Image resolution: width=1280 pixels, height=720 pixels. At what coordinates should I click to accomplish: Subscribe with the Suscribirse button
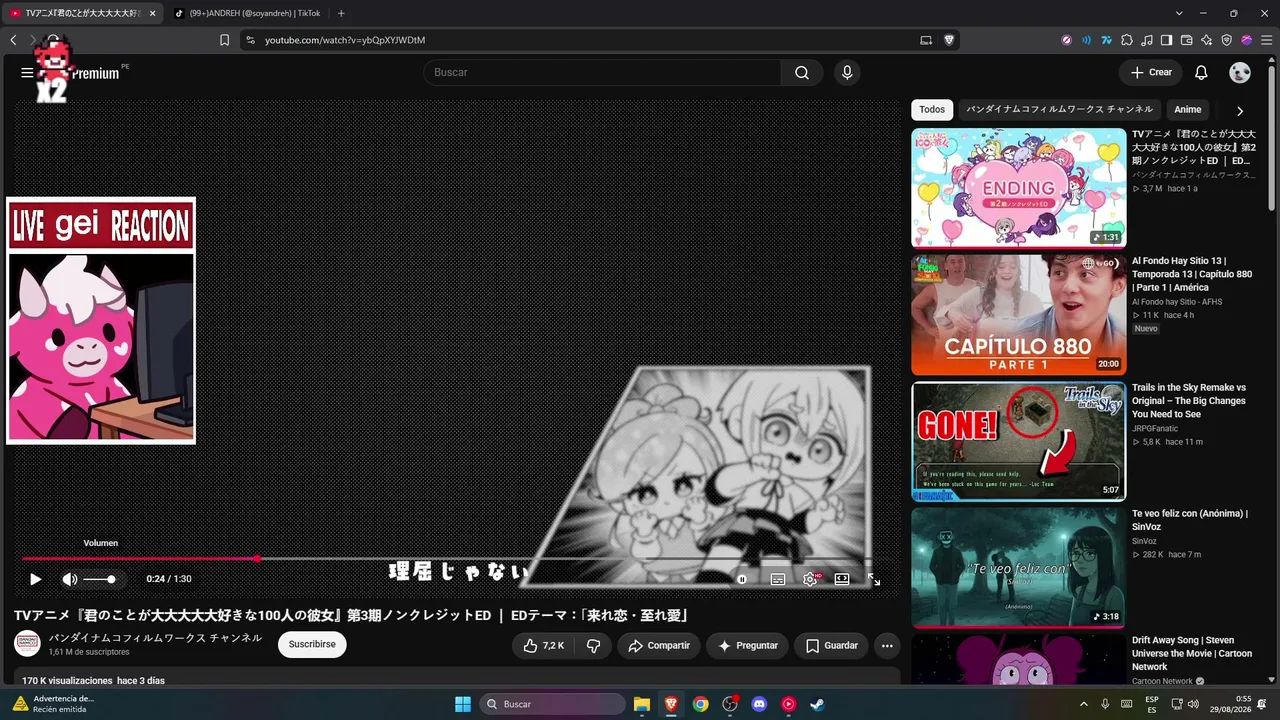312,645
